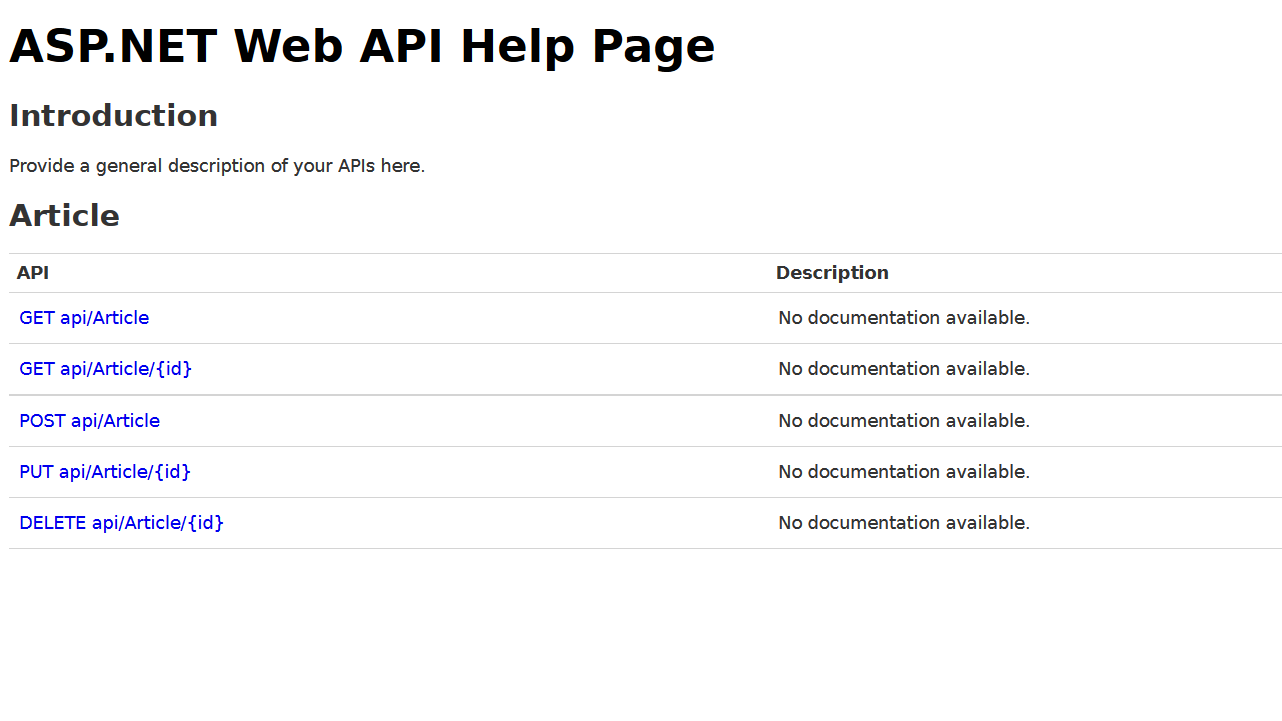Click the Introduction heading
This screenshot has width=1282, height=721.
click(113, 116)
